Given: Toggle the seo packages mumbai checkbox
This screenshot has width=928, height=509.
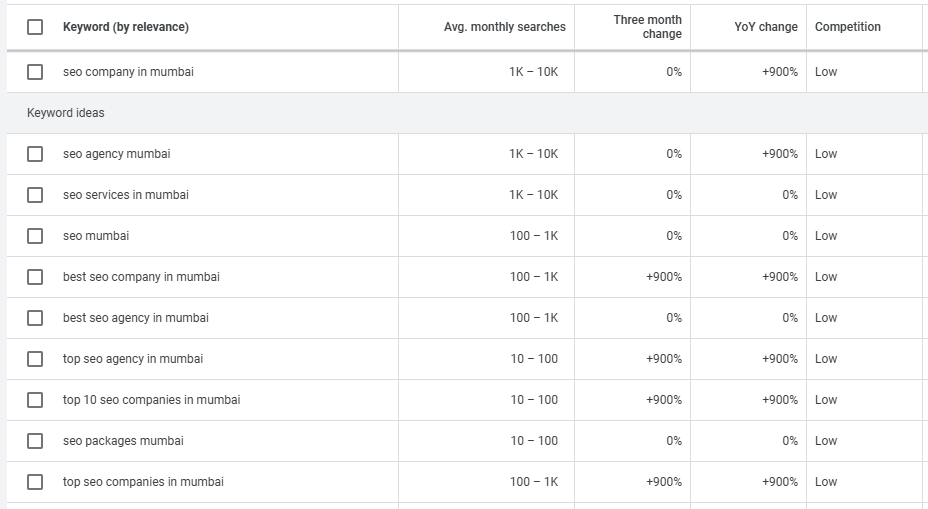Looking at the screenshot, I should (x=35, y=441).
